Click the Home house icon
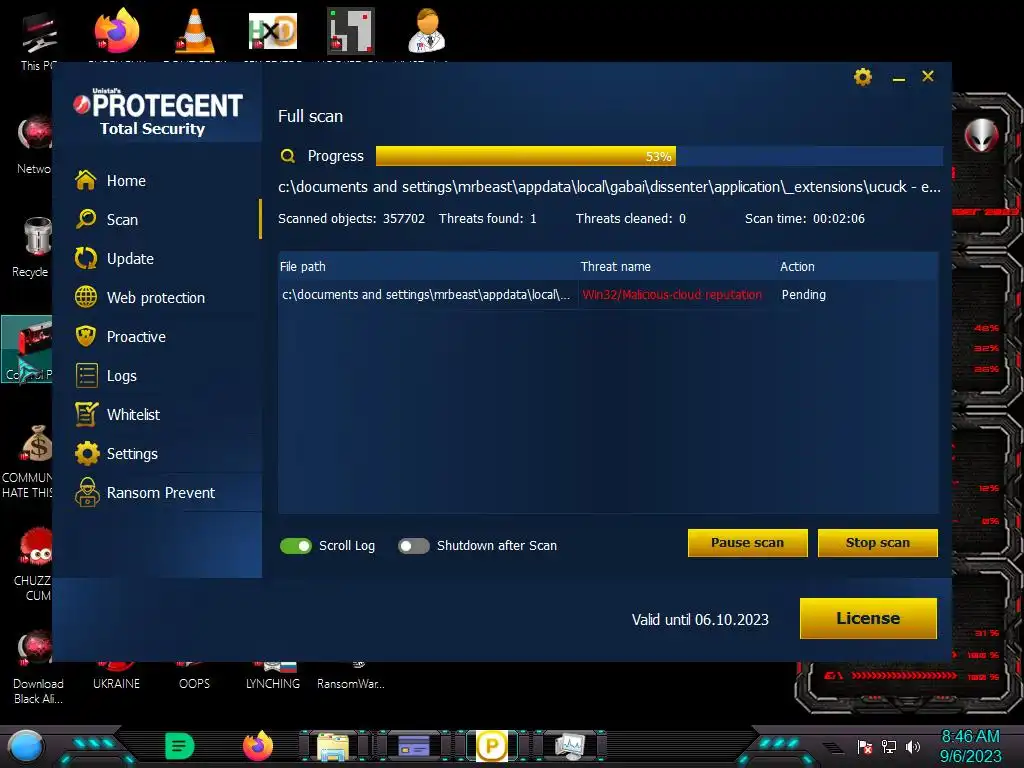 point(86,180)
